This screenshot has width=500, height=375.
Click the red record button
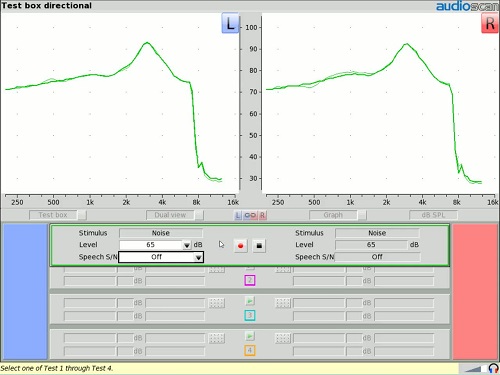point(240,246)
